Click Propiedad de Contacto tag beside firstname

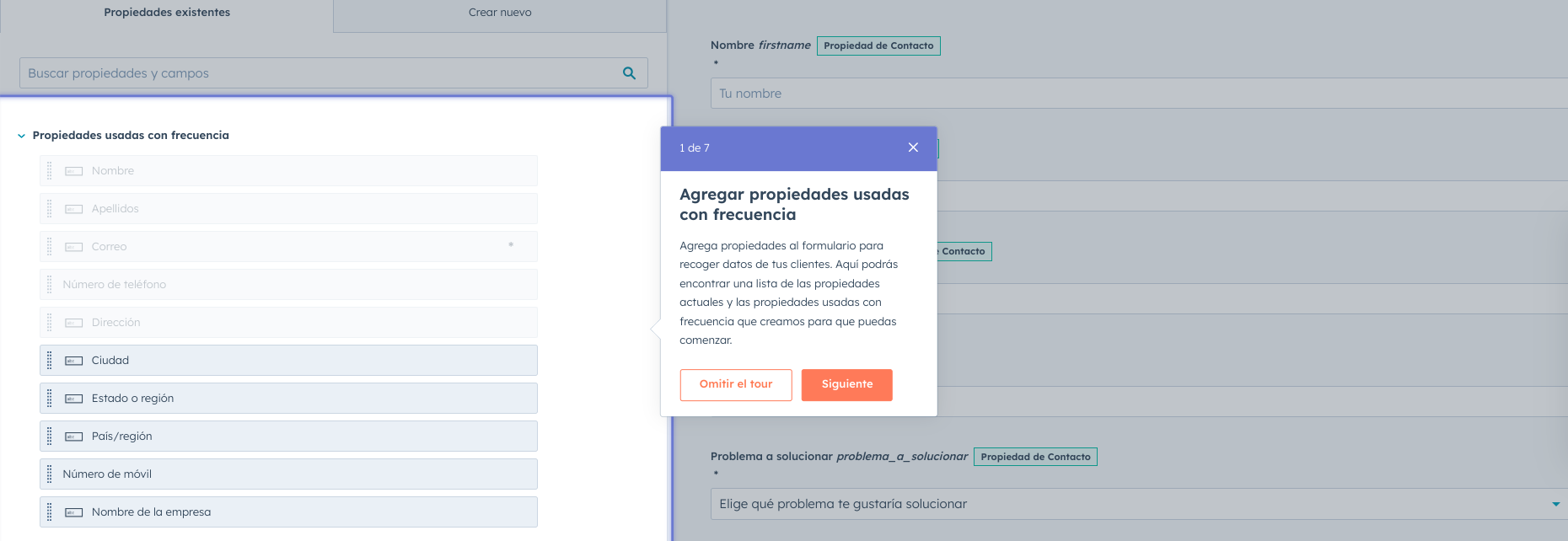(x=878, y=46)
